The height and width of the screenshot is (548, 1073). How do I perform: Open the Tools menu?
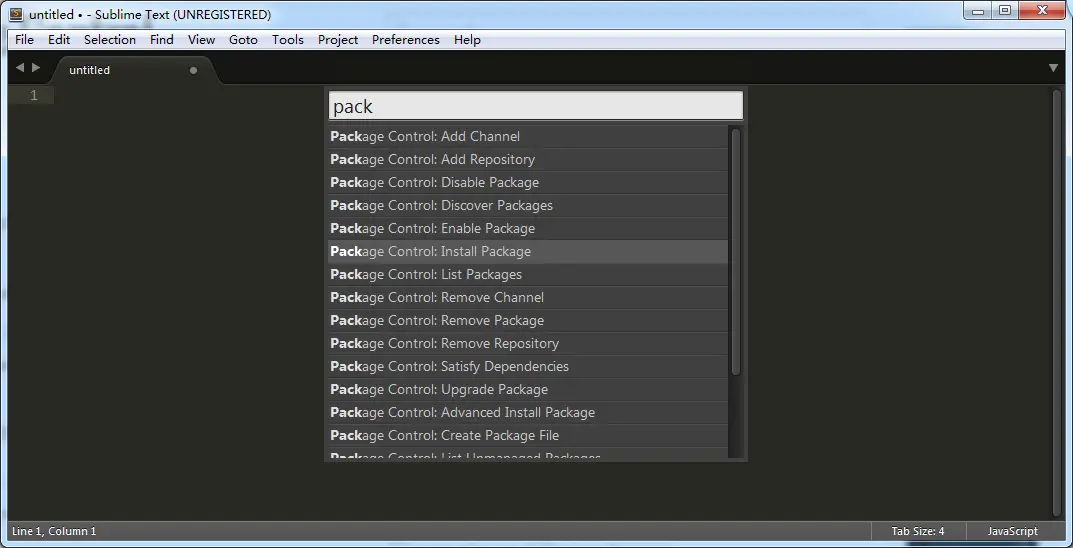click(287, 40)
